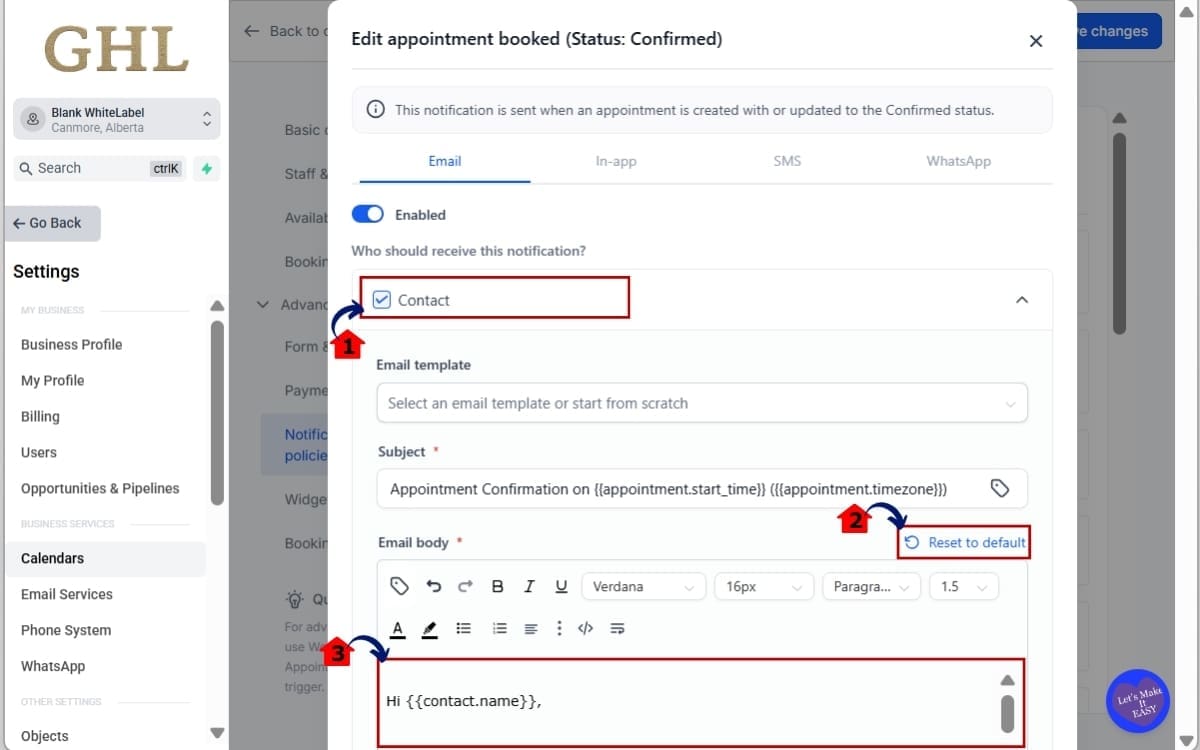Click into the email body text area
Image resolution: width=1200 pixels, height=750 pixels.
tap(690, 702)
